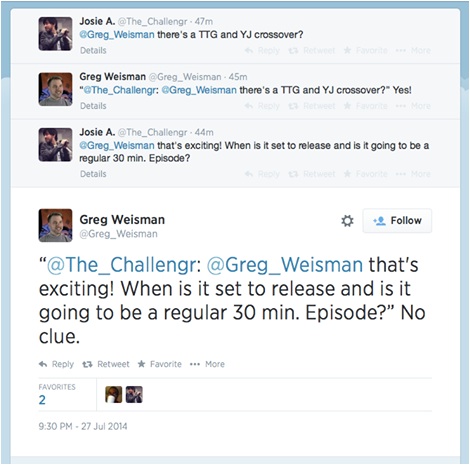Favorite the 47m Josie A. tweet
The image size is (470, 469).
coord(366,50)
